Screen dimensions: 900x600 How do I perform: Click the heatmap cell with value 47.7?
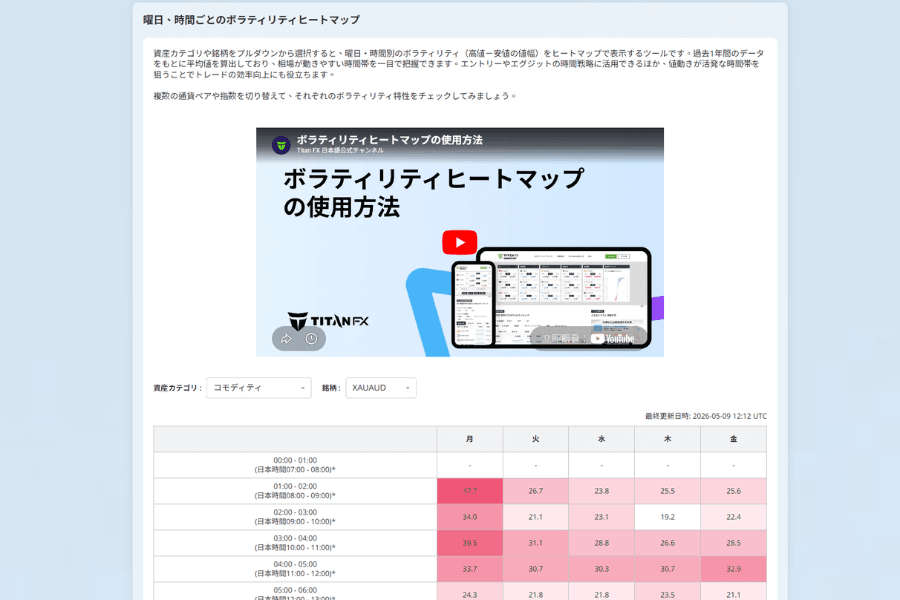click(x=470, y=491)
